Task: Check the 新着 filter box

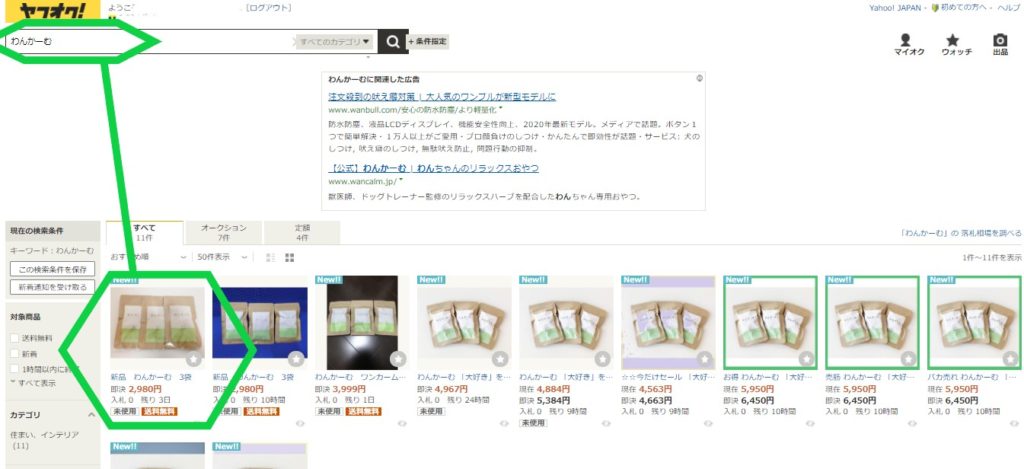Action: pyautogui.click(x=14, y=353)
